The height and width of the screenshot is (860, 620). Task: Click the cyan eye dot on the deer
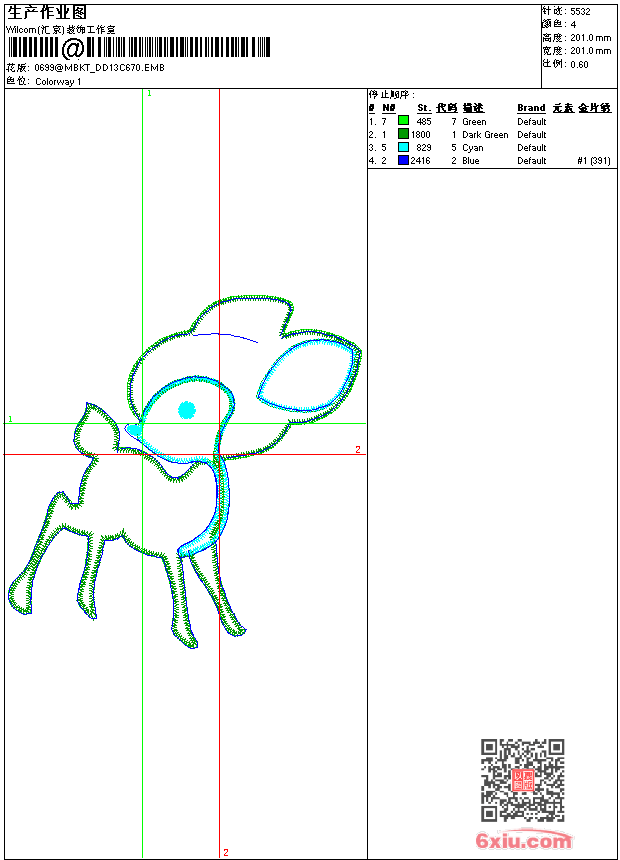pos(187,410)
